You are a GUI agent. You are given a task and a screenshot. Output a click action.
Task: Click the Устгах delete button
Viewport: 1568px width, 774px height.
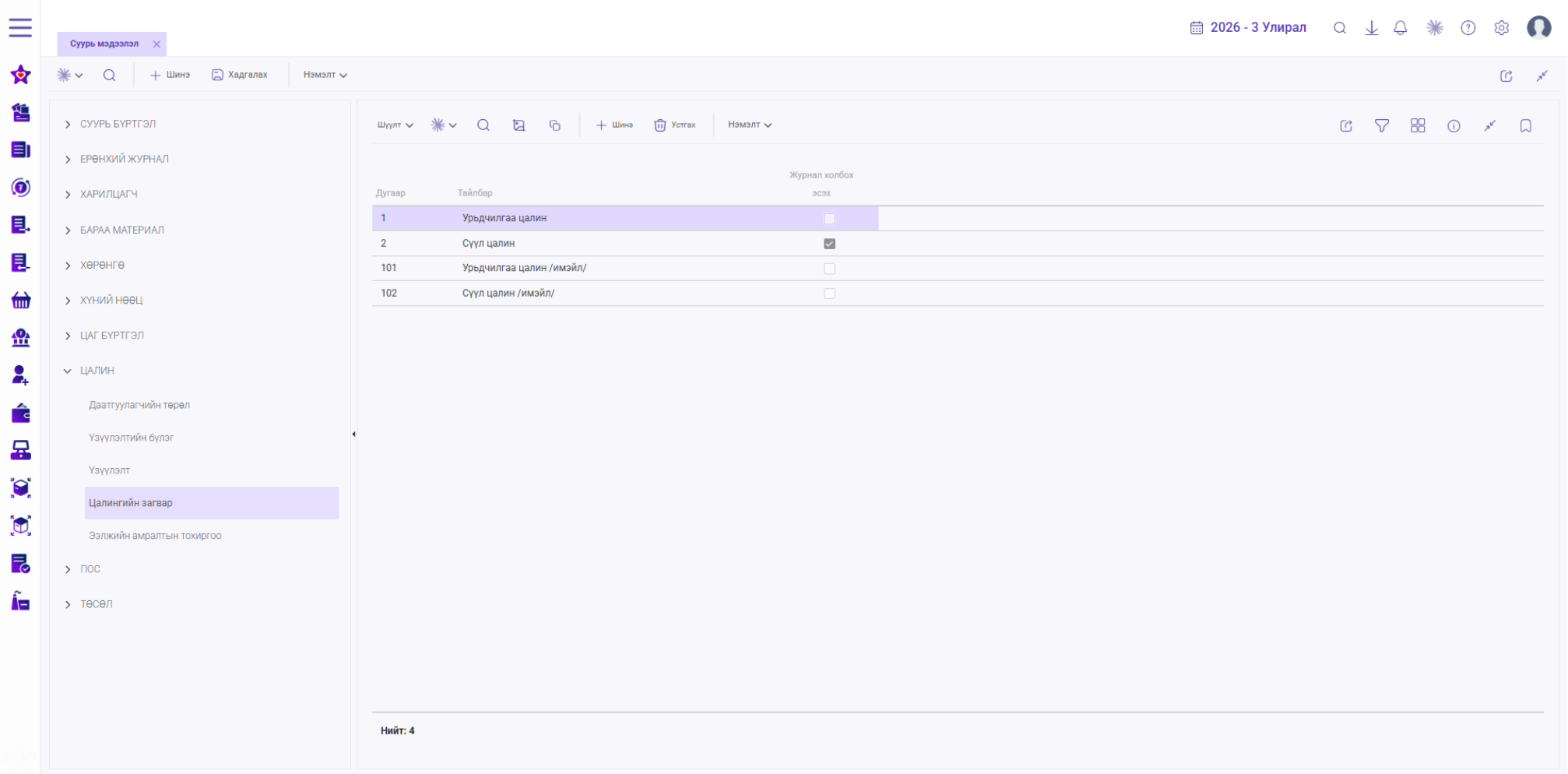[x=675, y=125]
